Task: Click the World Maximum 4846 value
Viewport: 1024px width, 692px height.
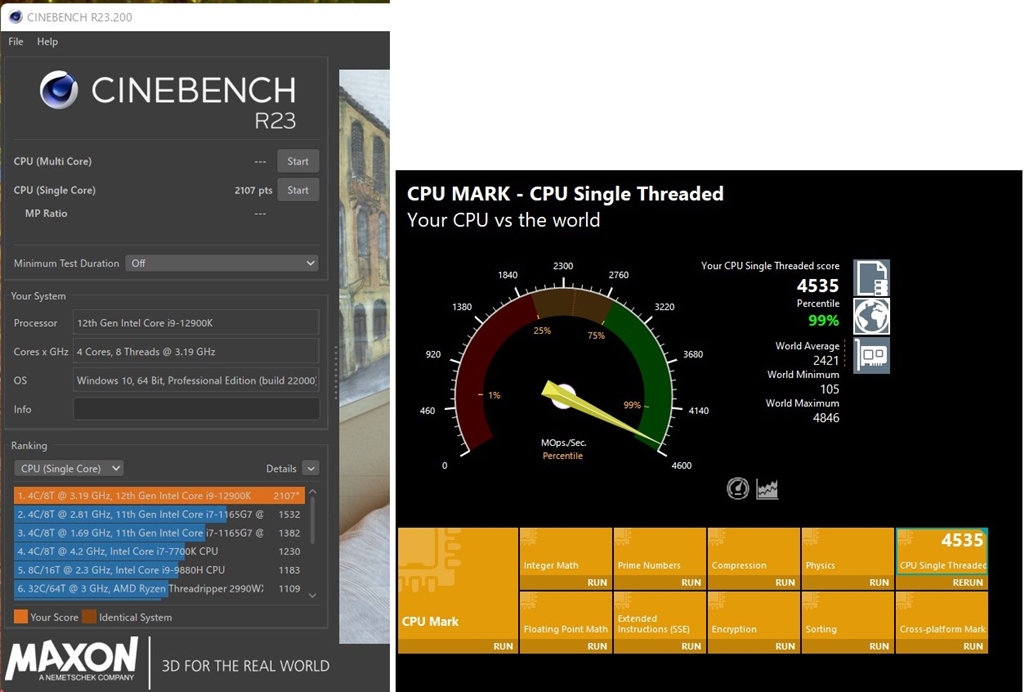Action: tap(826, 418)
